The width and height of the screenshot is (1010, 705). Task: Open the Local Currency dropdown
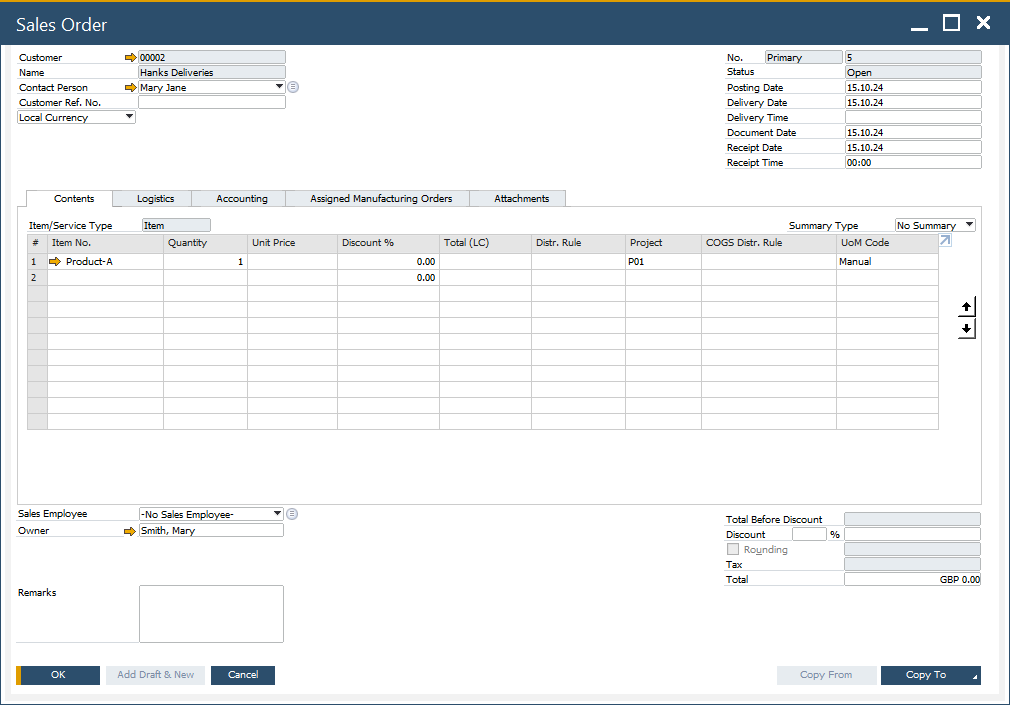pos(129,117)
